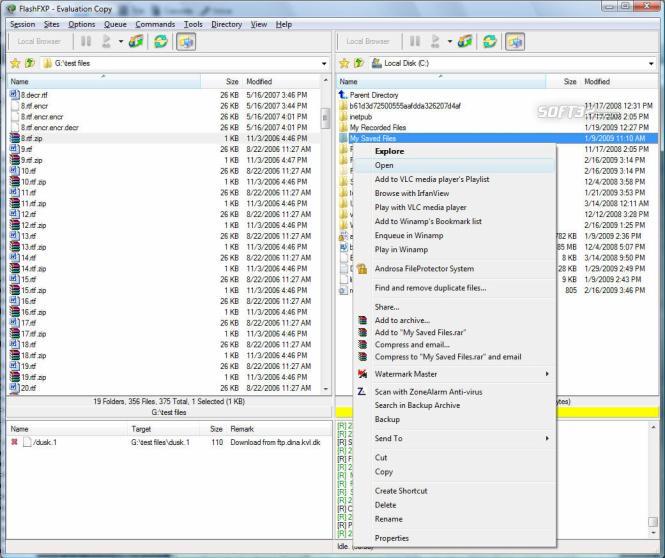The image size is (665, 558).
Task: Click the WinRAR icon beside Compress and email
Action: pyautogui.click(x=362, y=344)
